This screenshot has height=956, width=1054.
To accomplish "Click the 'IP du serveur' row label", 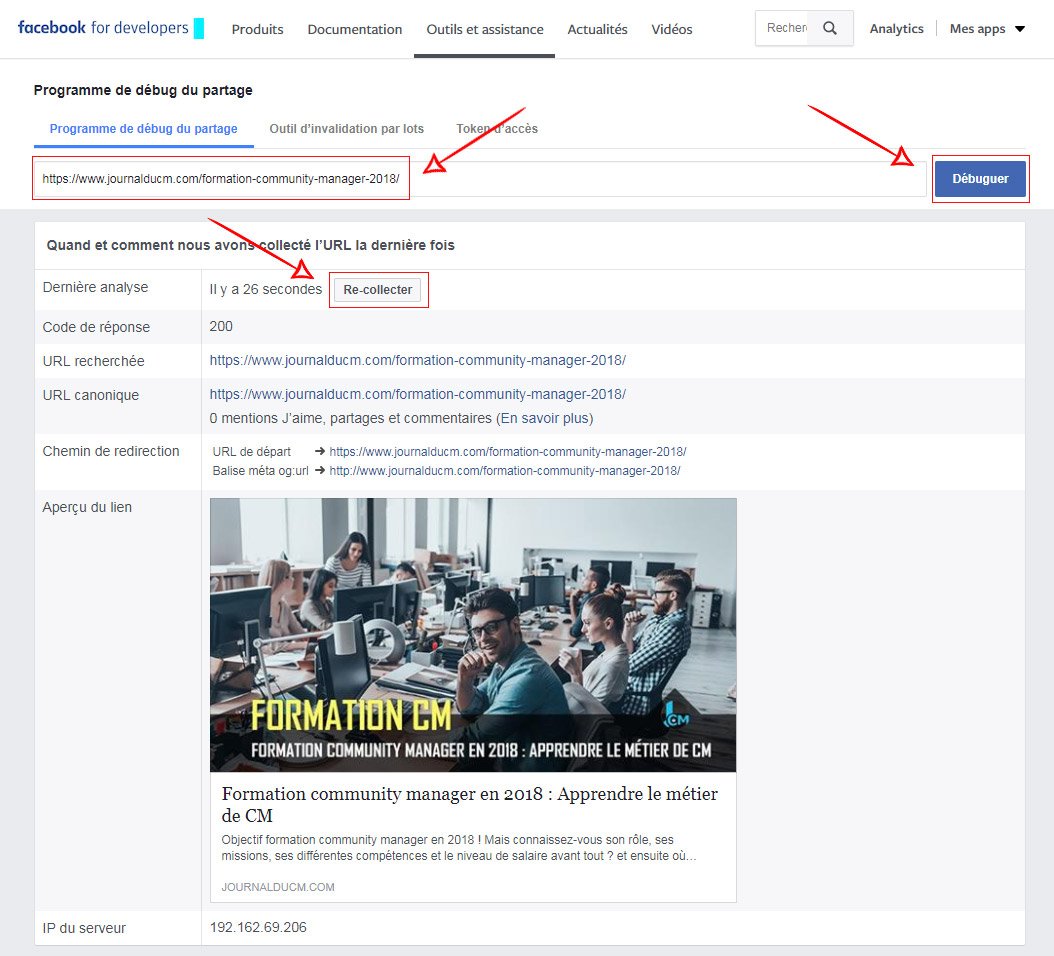I will coord(84,928).
